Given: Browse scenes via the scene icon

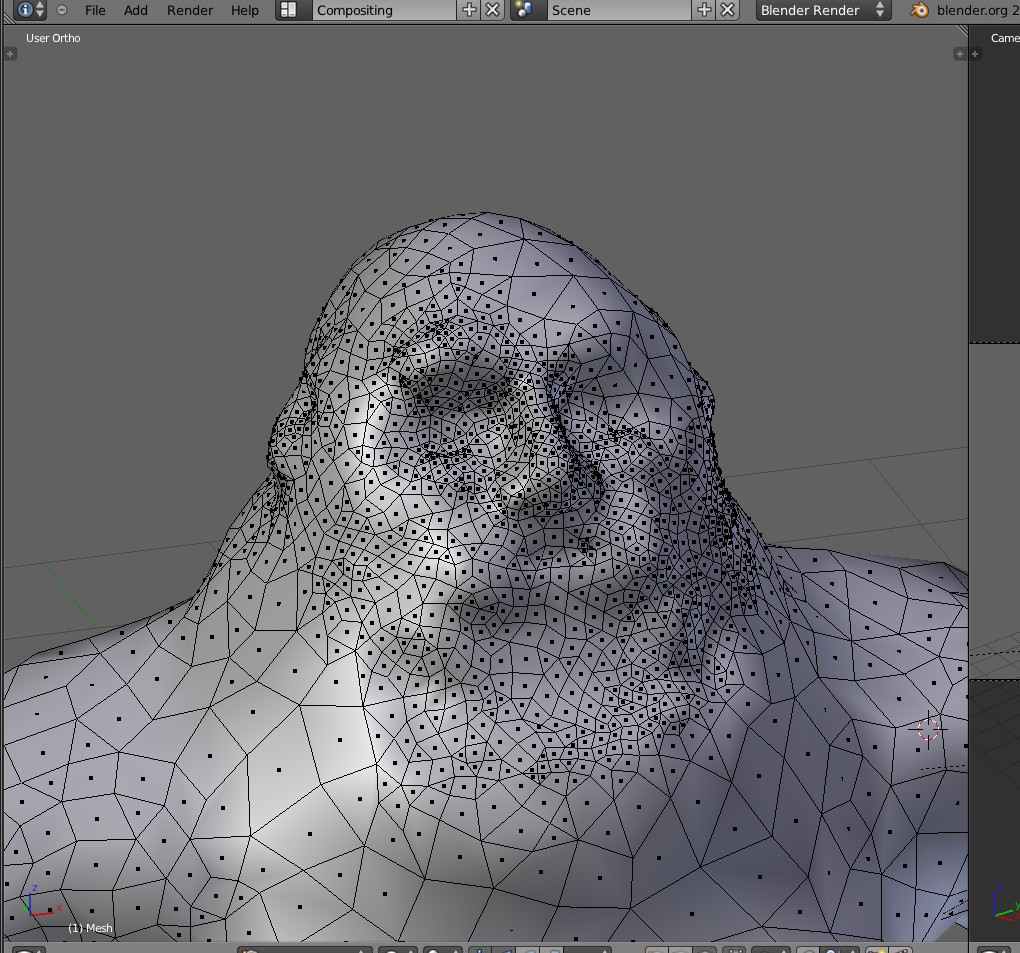Looking at the screenshot, I should click(x=524, y=10).
